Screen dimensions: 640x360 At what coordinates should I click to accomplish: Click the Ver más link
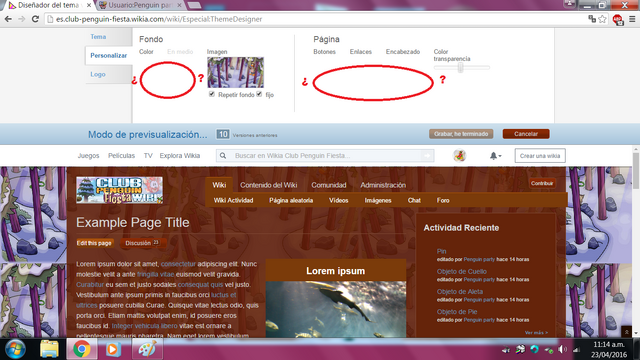[x=536, y=333]
